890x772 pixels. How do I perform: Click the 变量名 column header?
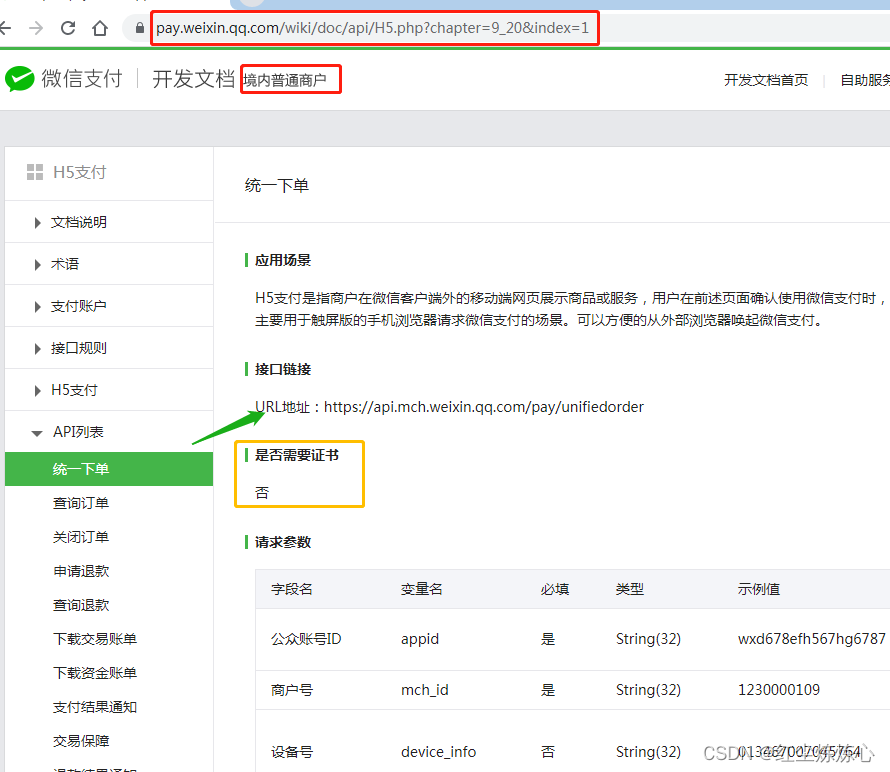tap(421, 589)
